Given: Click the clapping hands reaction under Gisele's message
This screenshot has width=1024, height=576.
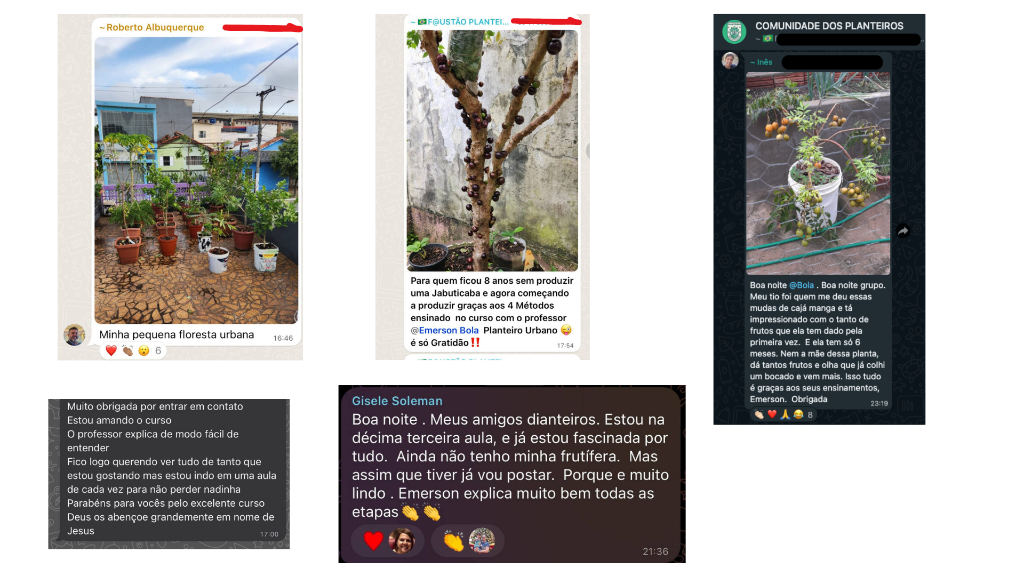Looking at the screenshot, I should tap(453, 541).
